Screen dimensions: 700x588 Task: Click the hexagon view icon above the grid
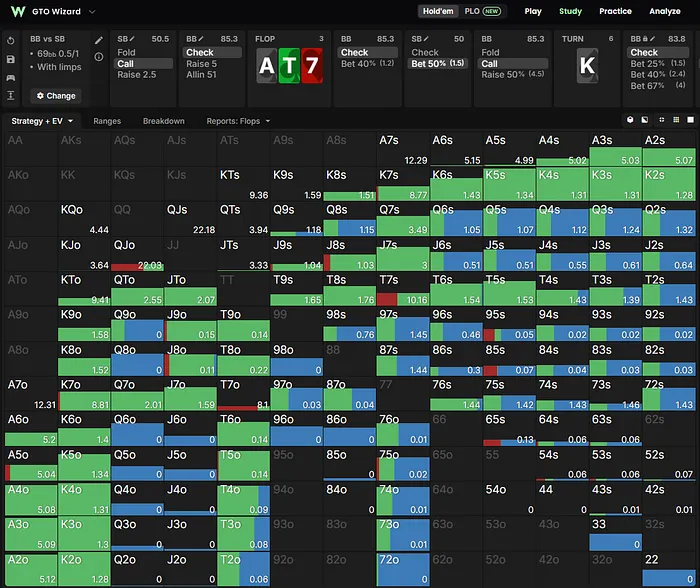[x=630, y=120]
